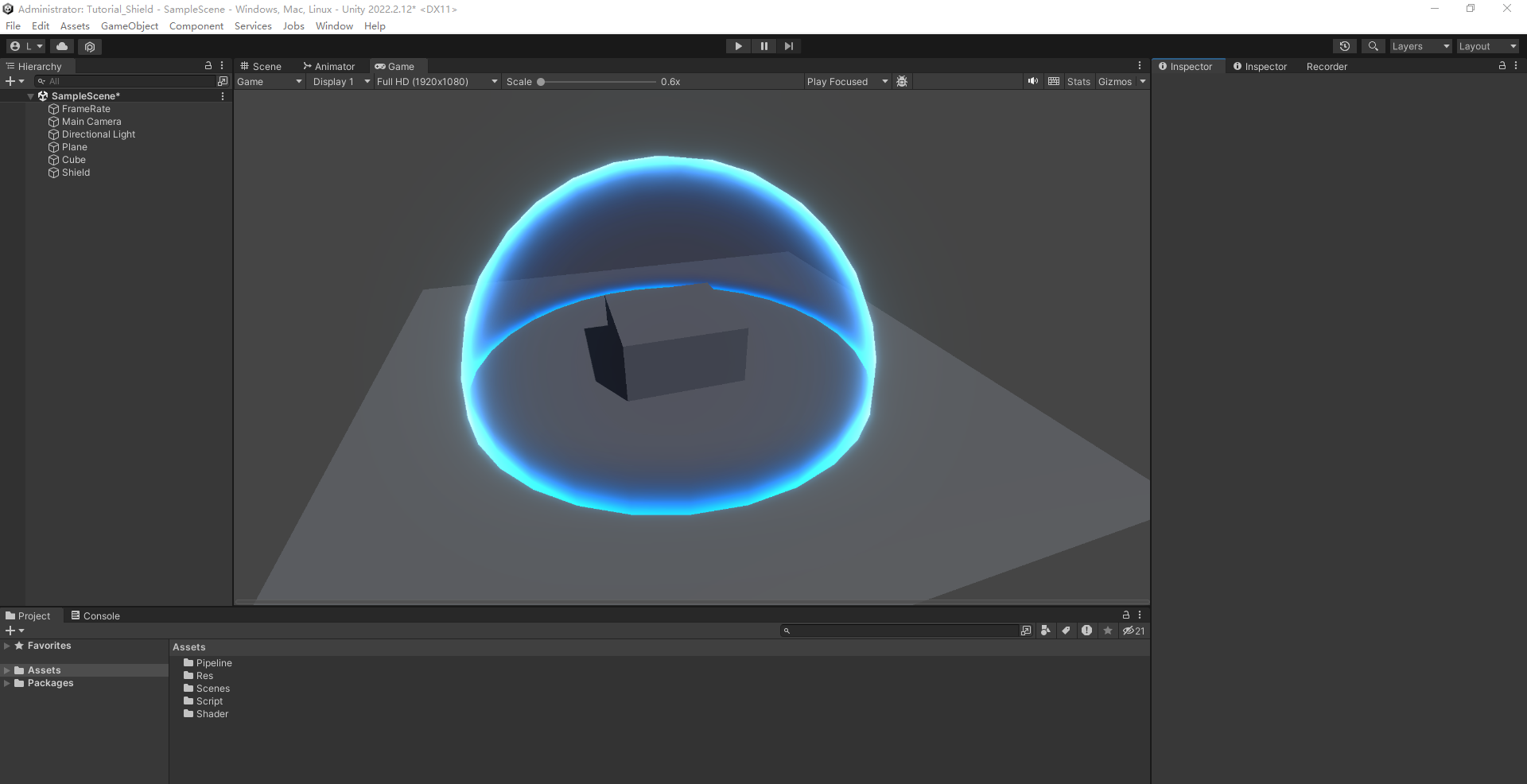
Task: Switch to the Console tab
Action: click(x=95, y=615)
